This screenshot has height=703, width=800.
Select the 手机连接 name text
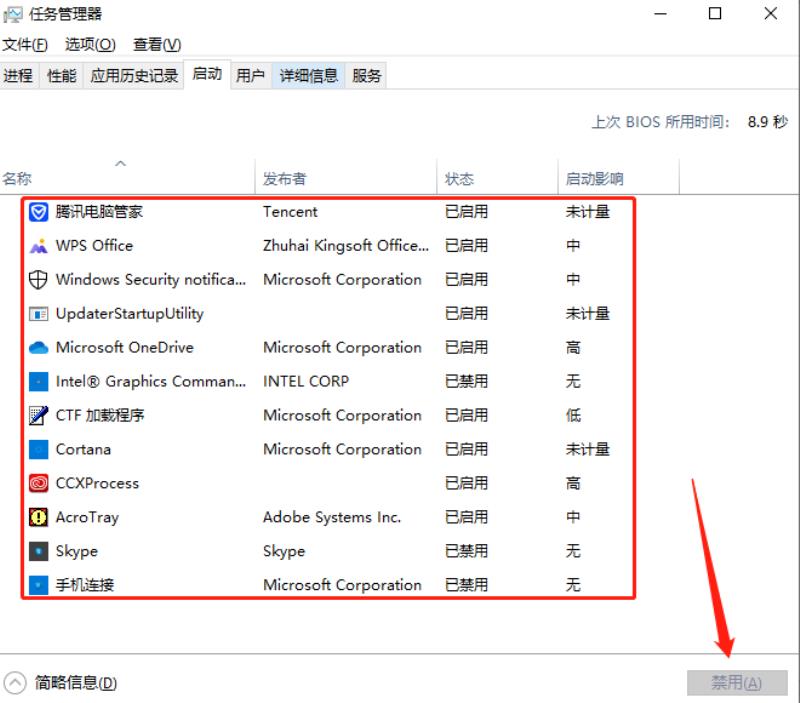[85, 585]
